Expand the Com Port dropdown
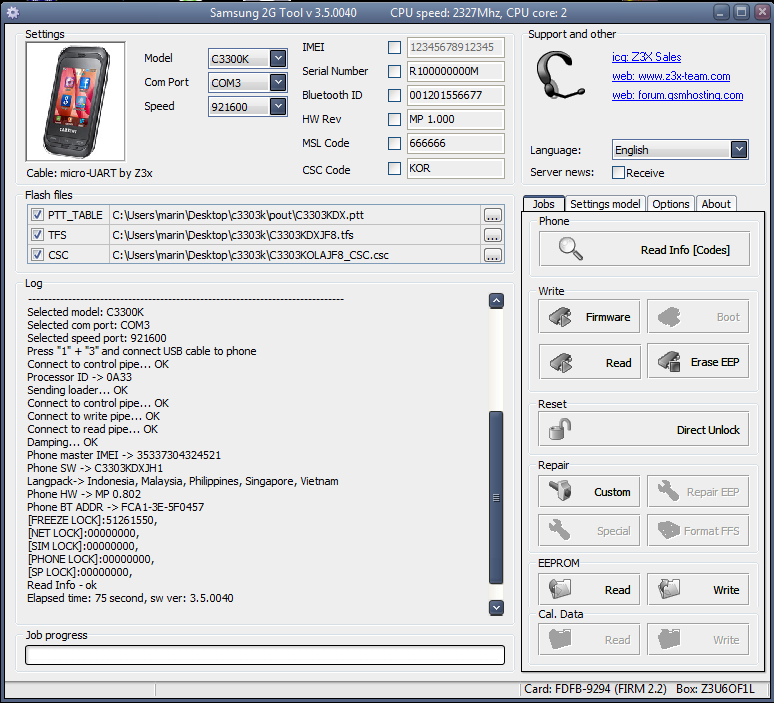The image size is (774, 703). click(278, 83)
